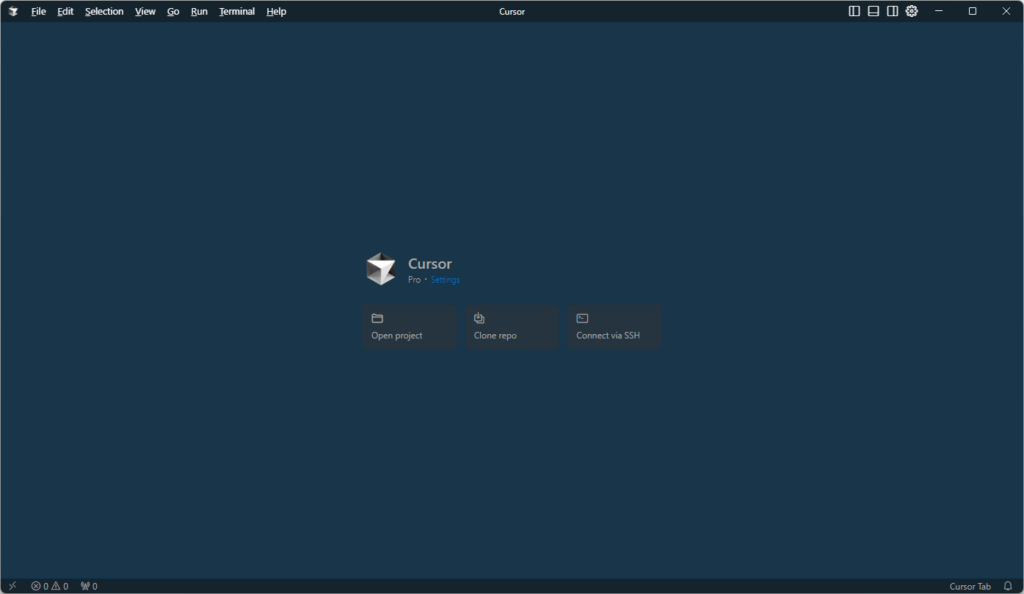
Task: Open the Terminal menu
Action: pos(236,11)
